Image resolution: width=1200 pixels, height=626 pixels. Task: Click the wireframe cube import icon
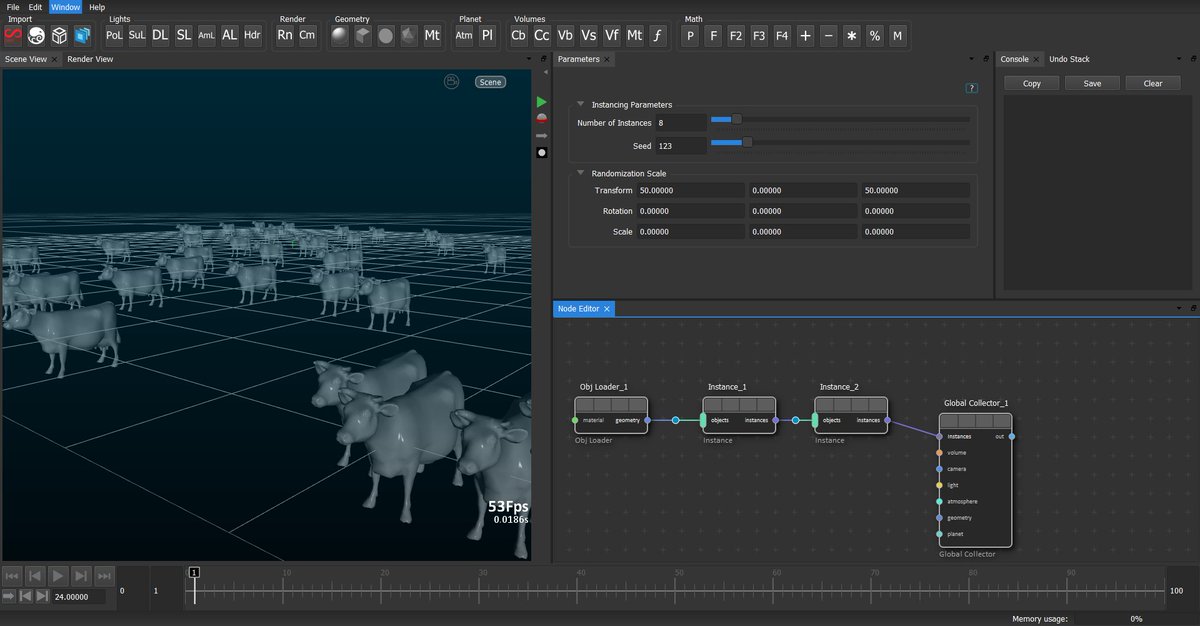tap(59, 35)
